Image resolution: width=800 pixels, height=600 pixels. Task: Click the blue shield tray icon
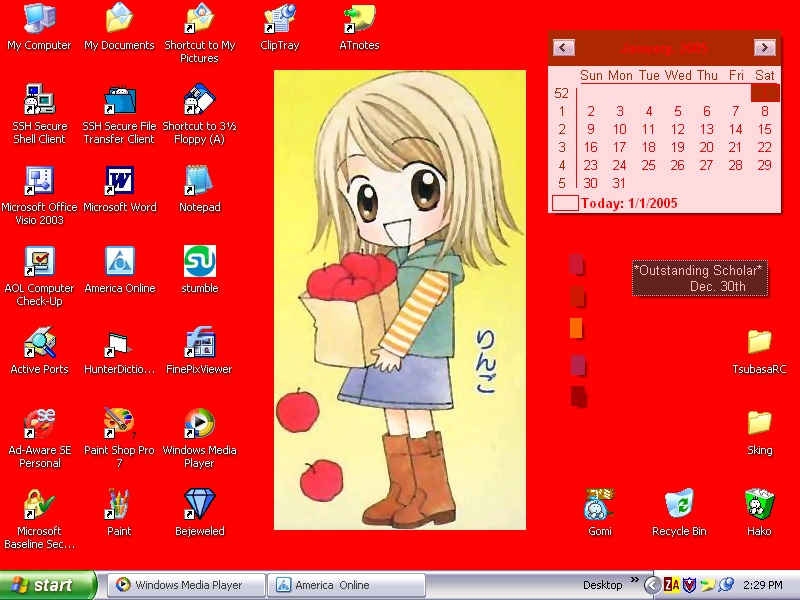coord(689,585)
